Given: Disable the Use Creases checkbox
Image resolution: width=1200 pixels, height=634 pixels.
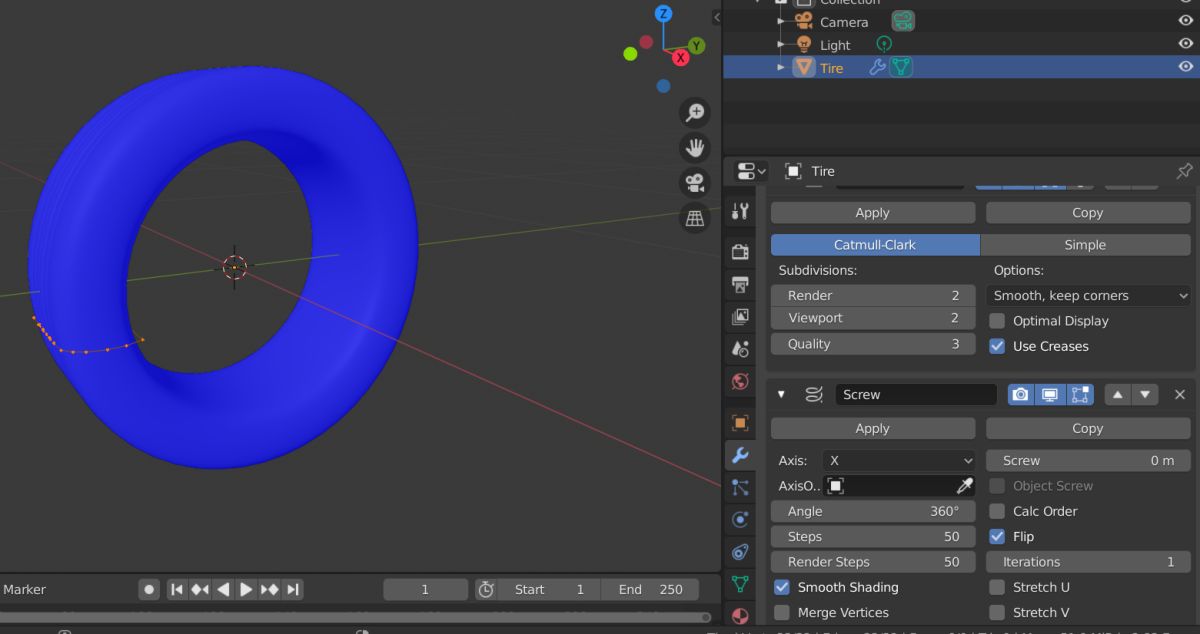Looking at the screenshot, I should tap(997, 346).
